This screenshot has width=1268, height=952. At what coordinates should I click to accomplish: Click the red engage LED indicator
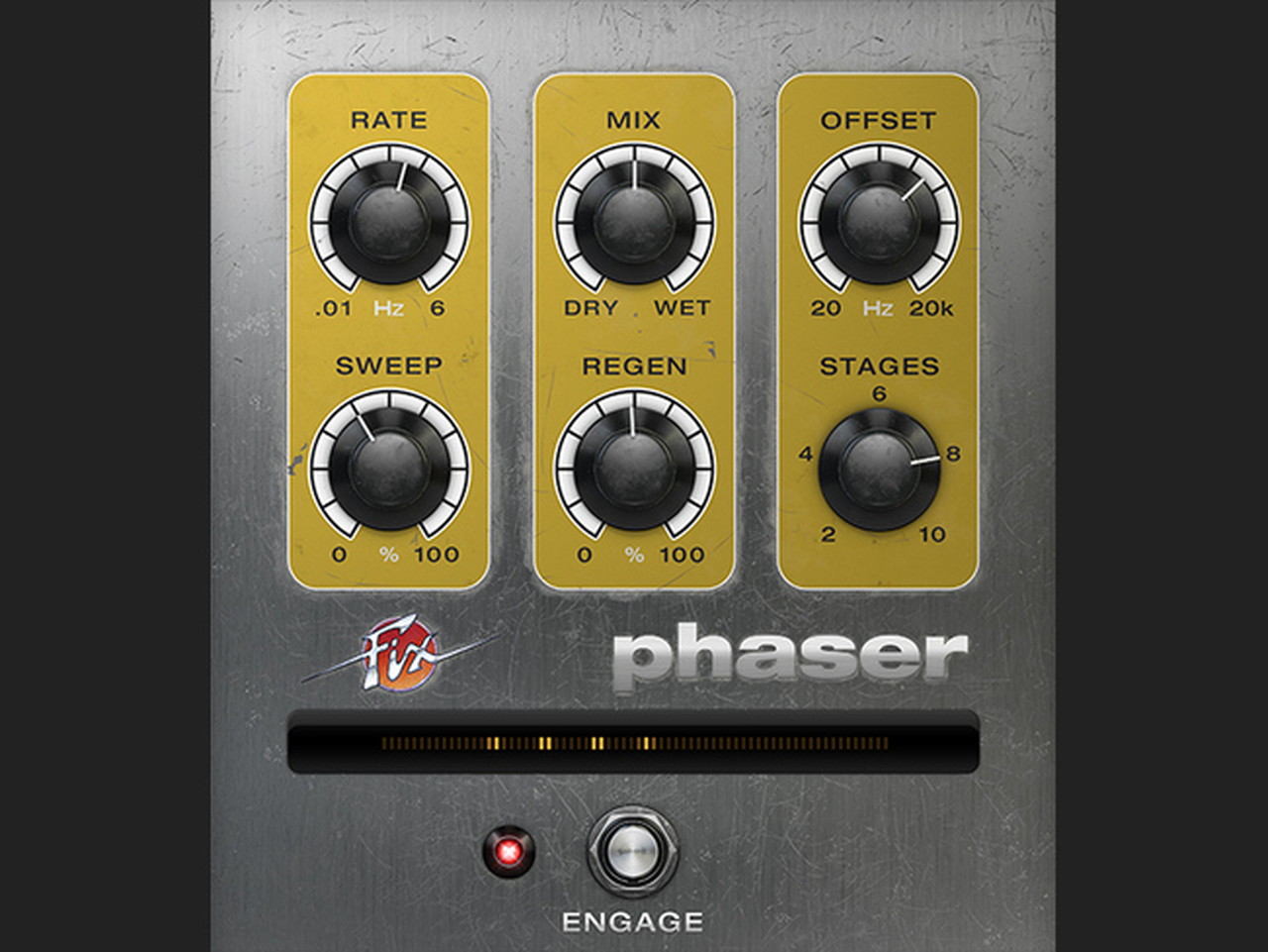click(509, 851)
